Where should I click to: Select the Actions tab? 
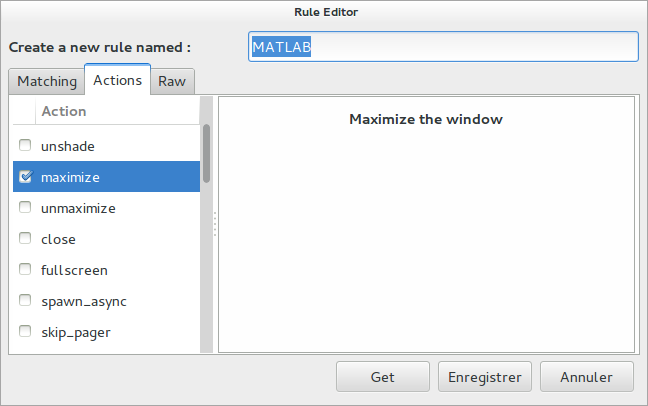click(117, 80)
